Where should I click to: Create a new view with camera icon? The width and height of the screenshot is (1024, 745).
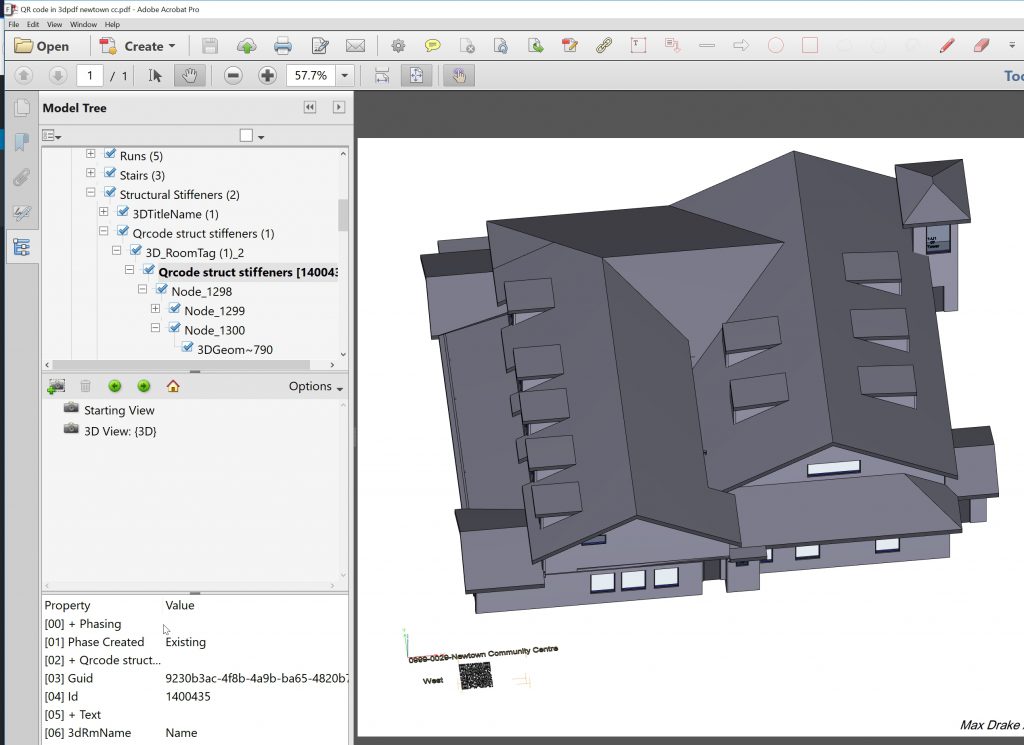pos(56,386)
